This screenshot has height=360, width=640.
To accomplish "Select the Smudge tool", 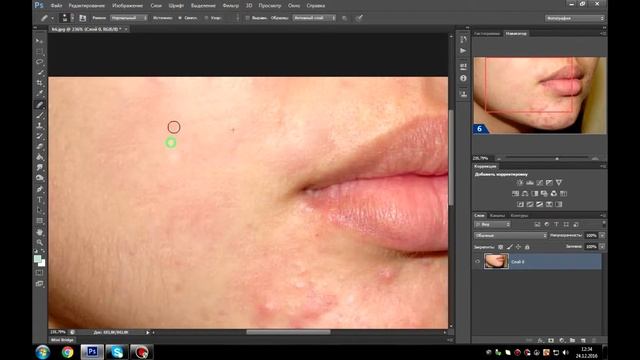I will [39, 168].
